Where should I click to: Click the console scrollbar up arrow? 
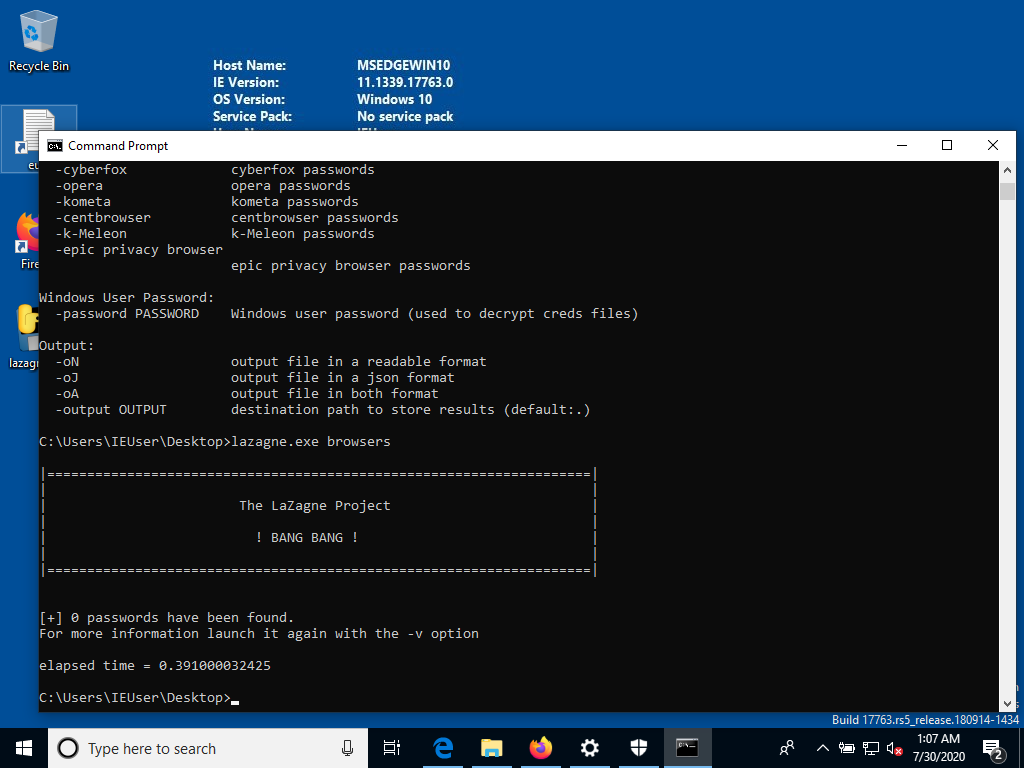pyautogui.click(x=1007, y=170)
